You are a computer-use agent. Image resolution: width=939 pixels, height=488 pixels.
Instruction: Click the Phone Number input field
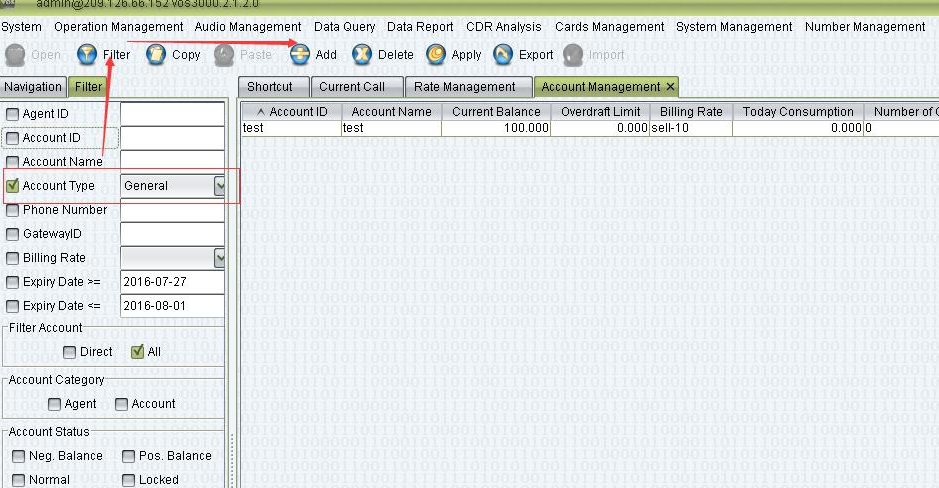(x=172, y=211)
